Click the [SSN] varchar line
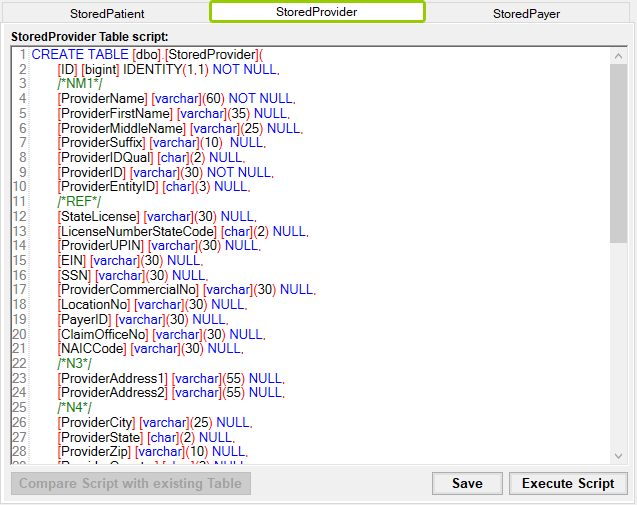The image size is (637, 505). [133, 275]
